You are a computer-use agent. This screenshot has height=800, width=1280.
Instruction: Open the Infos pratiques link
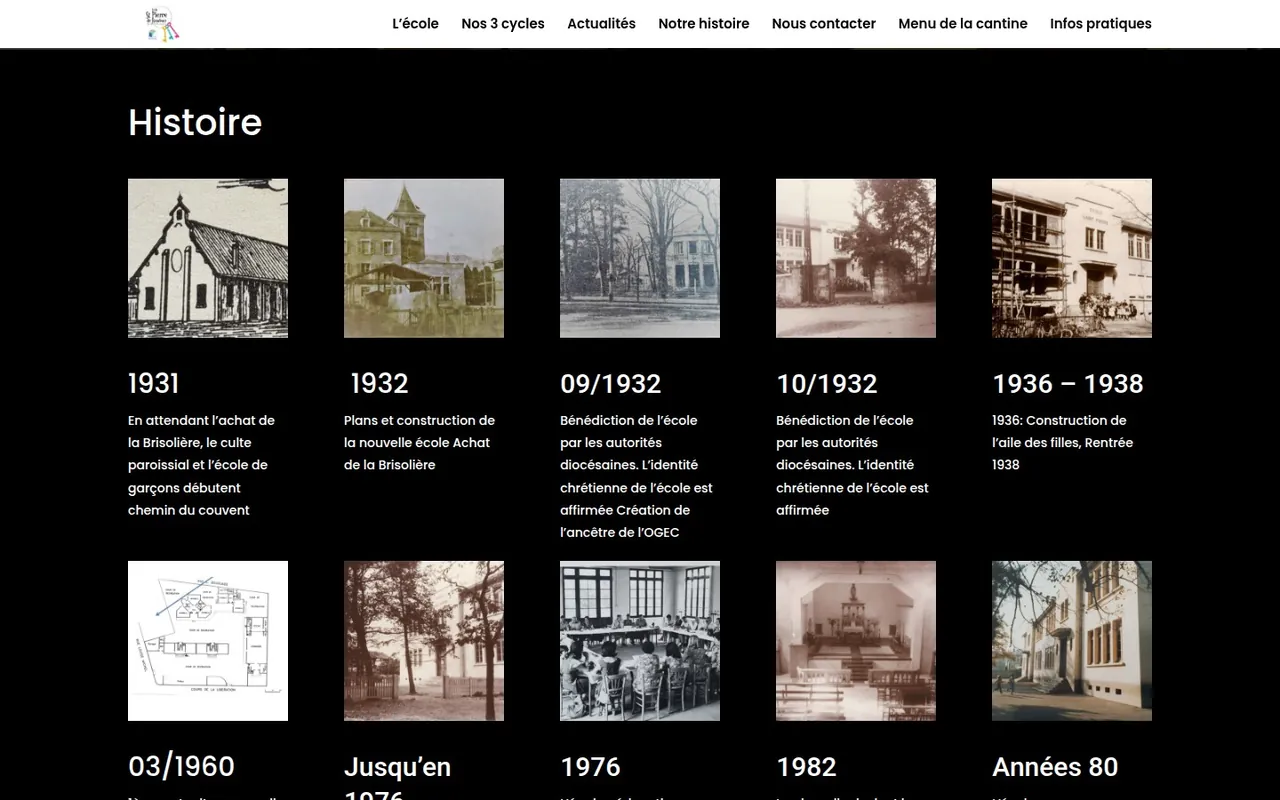(1101, 23)
